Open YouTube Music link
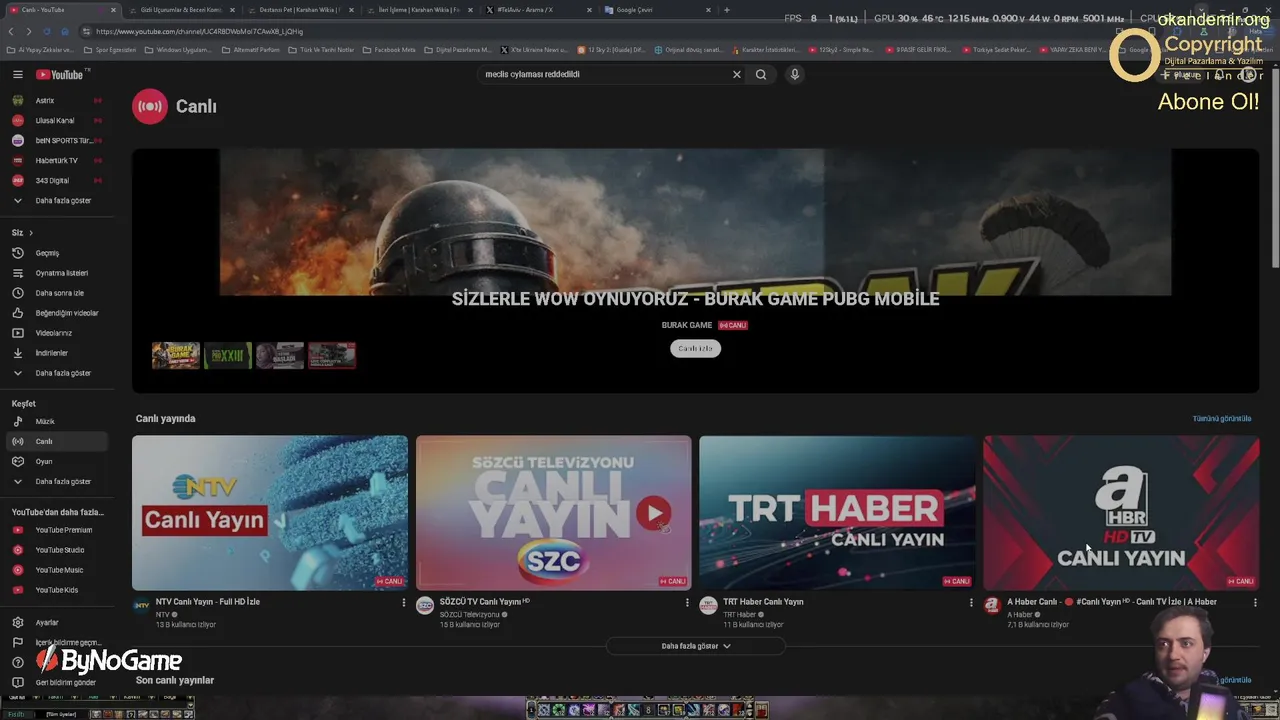This screenshot has width=1280, height=720. click(57, 570)
